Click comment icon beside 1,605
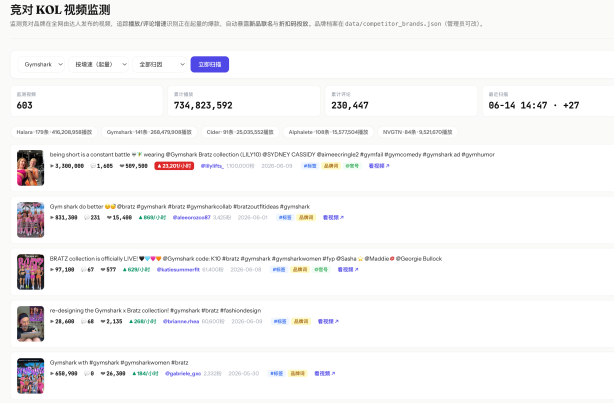Image resolution: width=614 pixels, height=403 pixels. [x=93, y=166]
